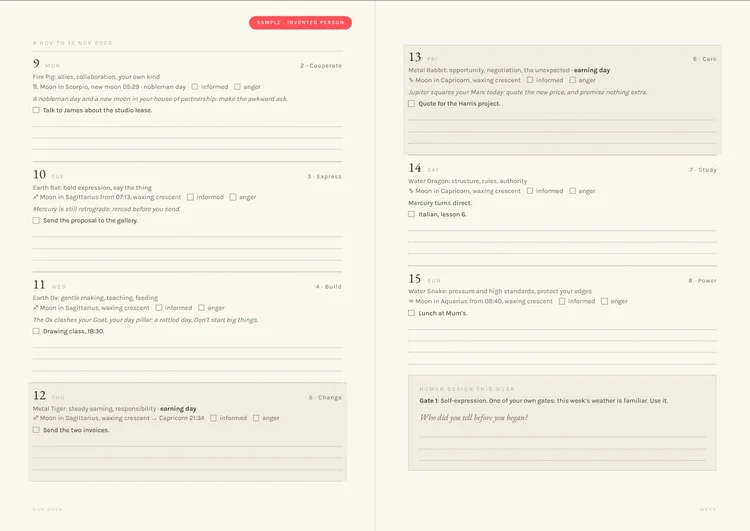Image resolution: width=750 pixels, height=531 pixels.
Task: Click the '4 · Build' label on Wednesday
Action: point(328,287)
